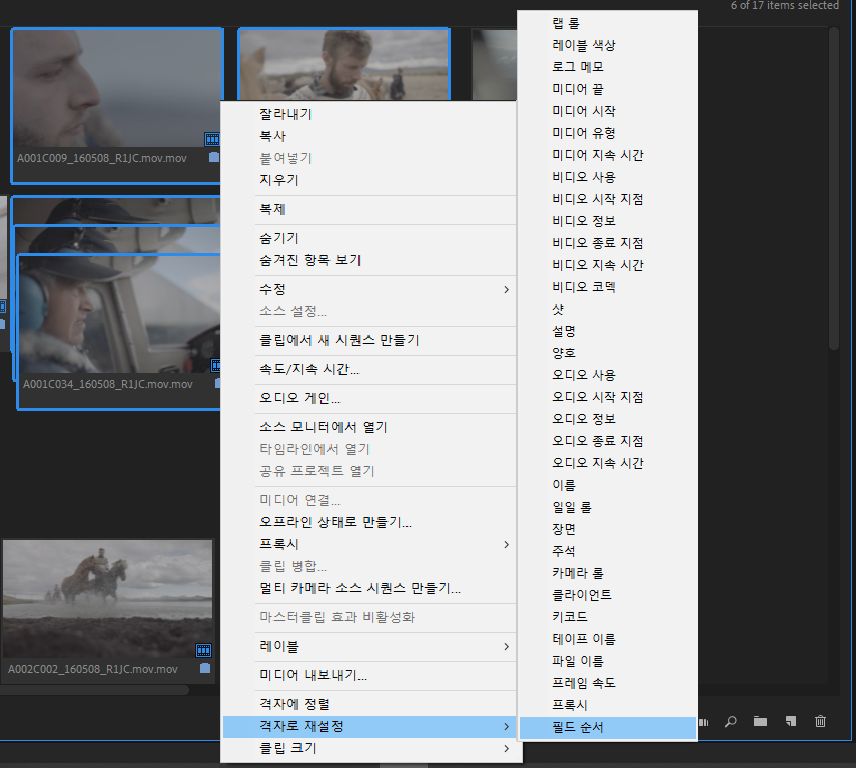This screenshot has height=768, width=856.
Task: Click the New Item icon
Action: (x=791, y=722)
